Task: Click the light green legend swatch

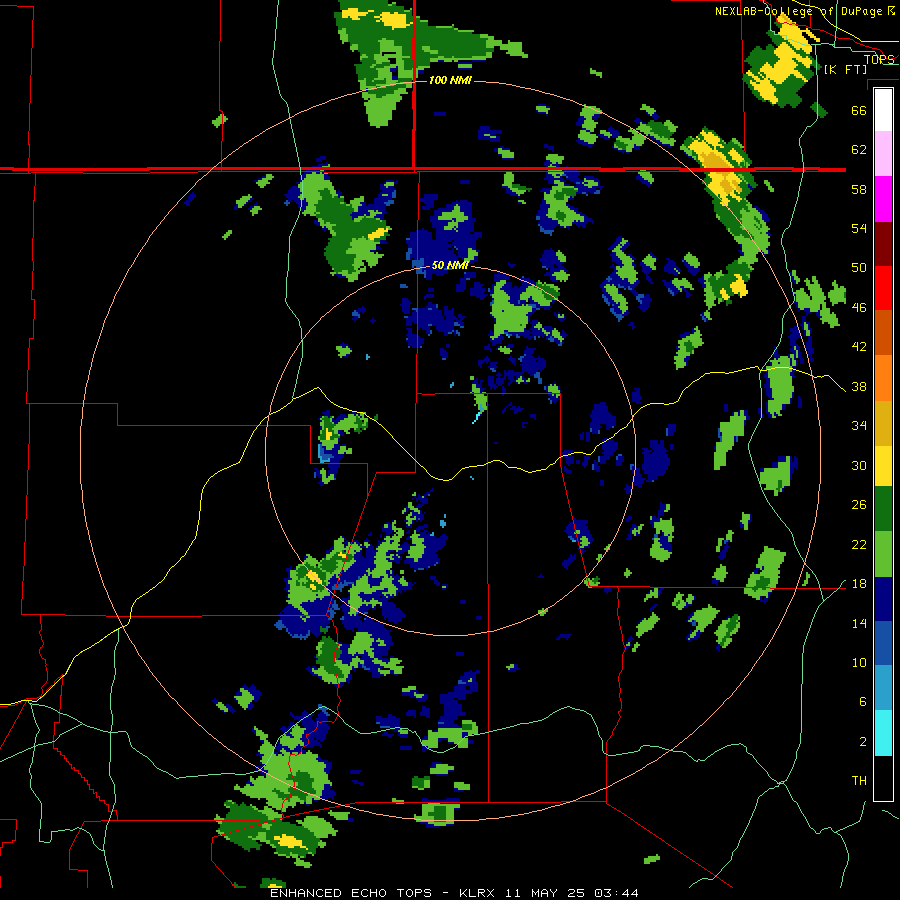Action: (x=883, y=554)
